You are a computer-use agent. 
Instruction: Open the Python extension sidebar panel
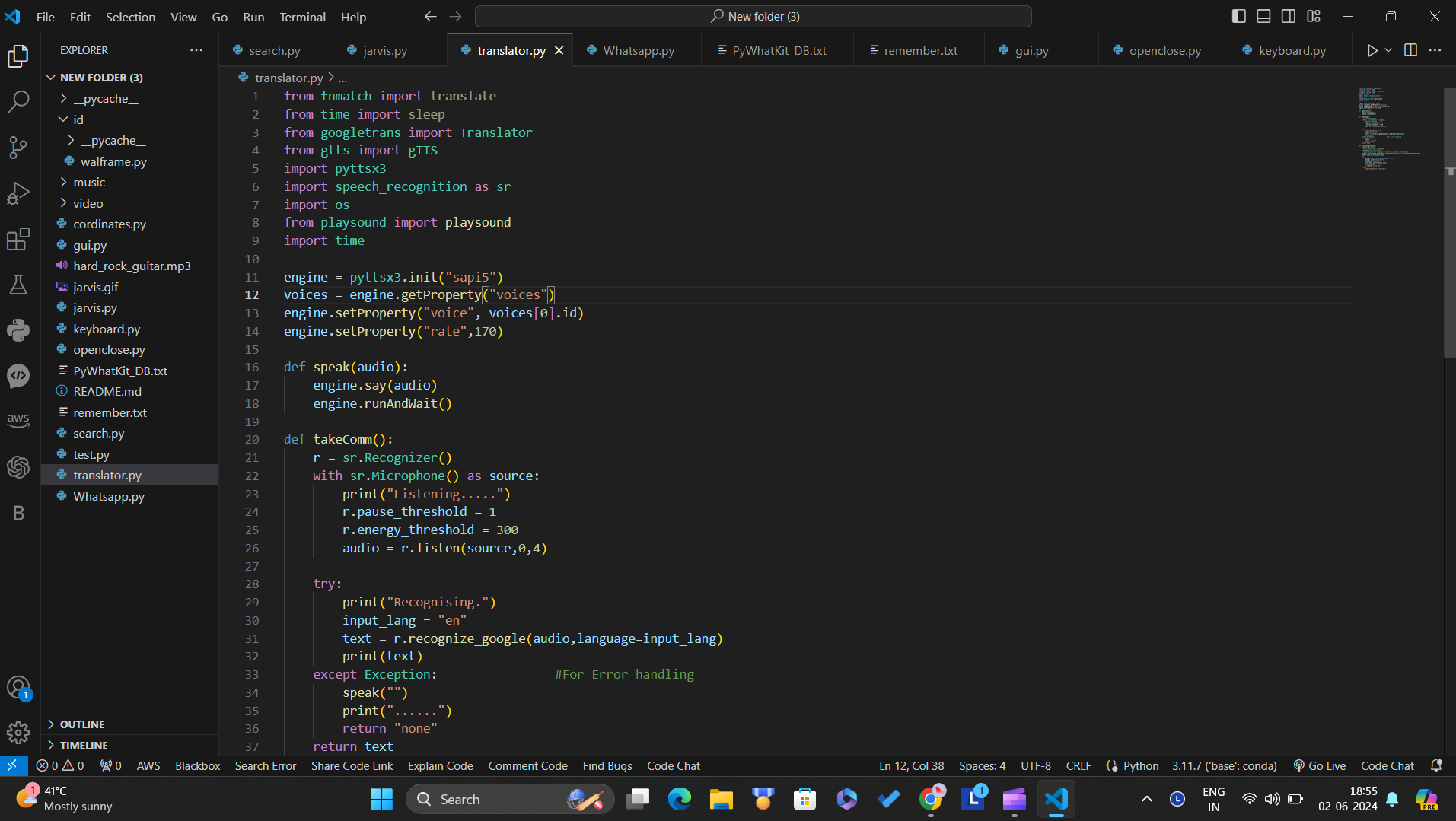pyautogui.click(x=18, y=330)
